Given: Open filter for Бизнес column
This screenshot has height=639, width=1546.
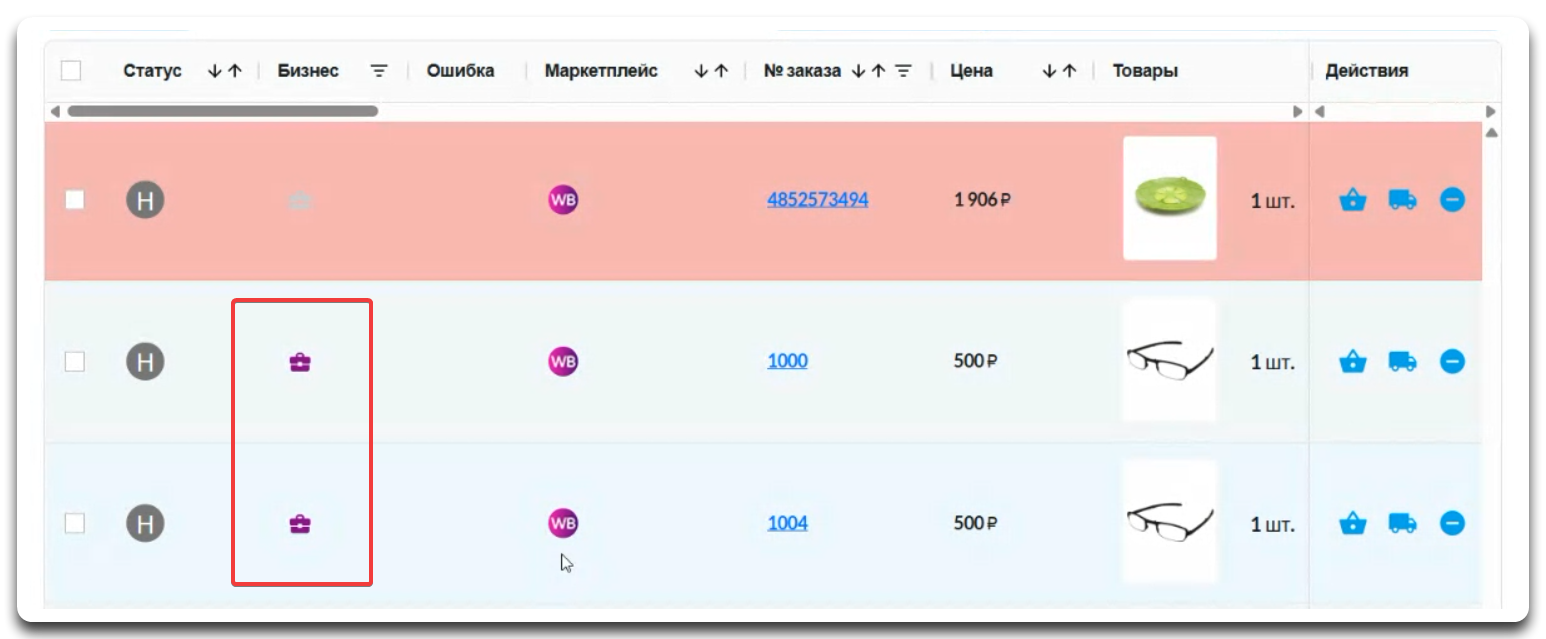Looking at the screenshot, I should (x=379, y=71).
